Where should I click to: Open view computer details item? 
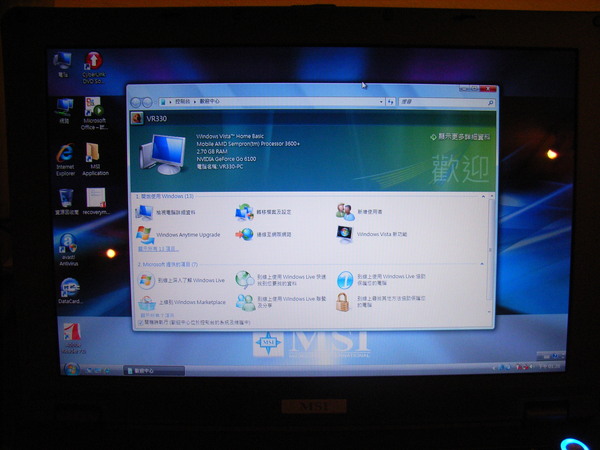pos(166,212)
